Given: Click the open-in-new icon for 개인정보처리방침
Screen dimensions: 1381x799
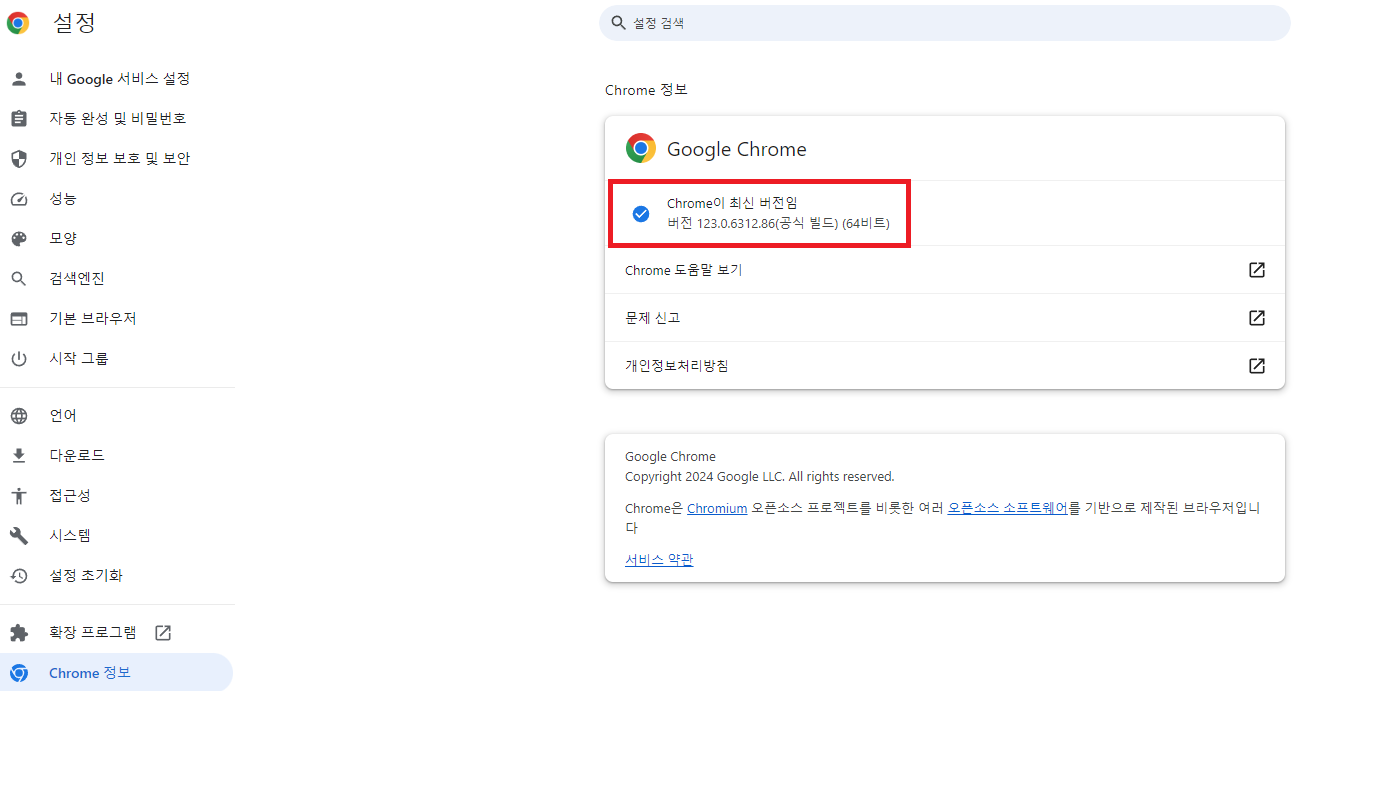Looking at the screenshot, I should click(x=1257, y=366).
